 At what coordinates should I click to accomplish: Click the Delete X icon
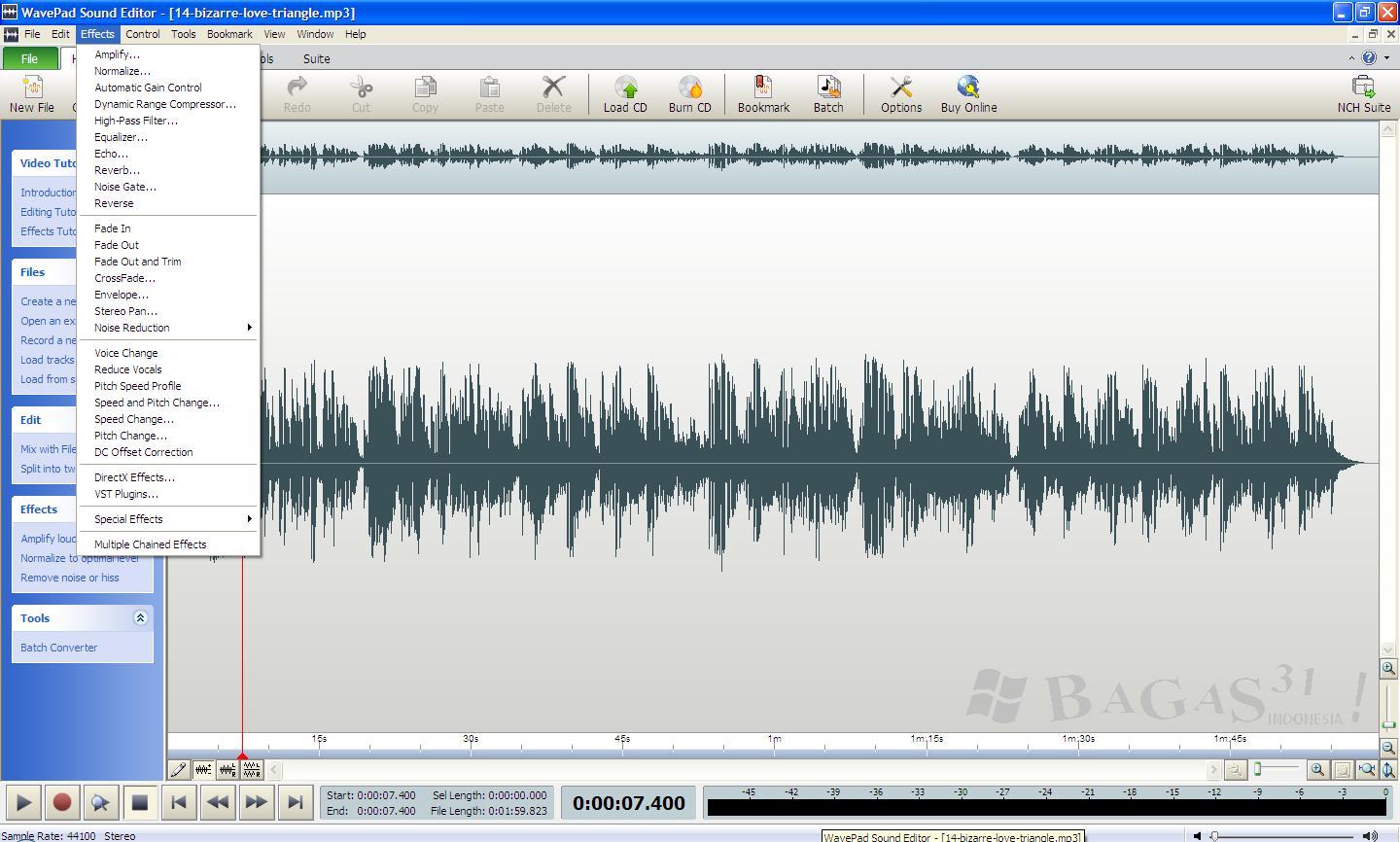coord(553,94)
